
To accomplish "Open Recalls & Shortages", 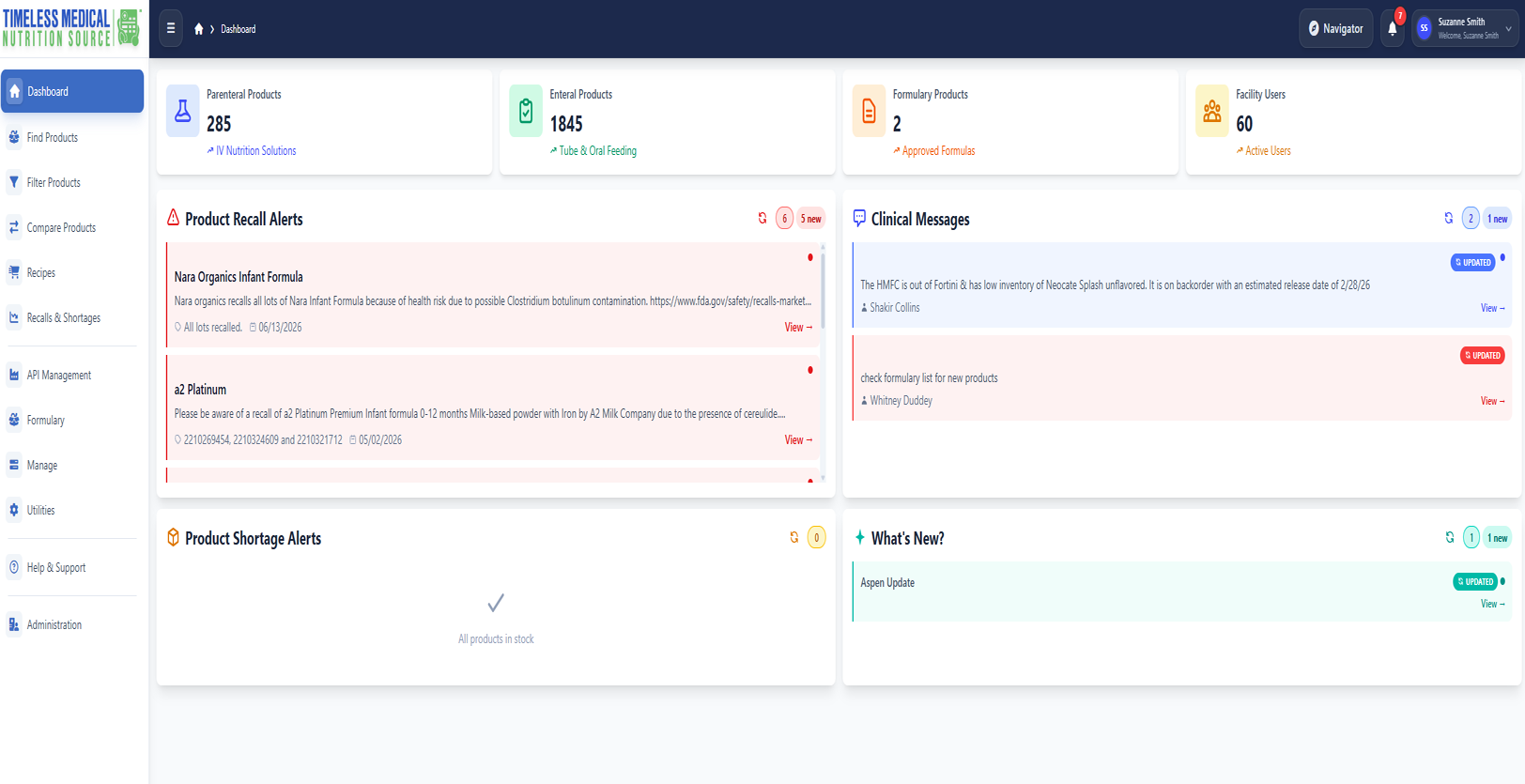I will pyautogui.click(x=72, y=317).
